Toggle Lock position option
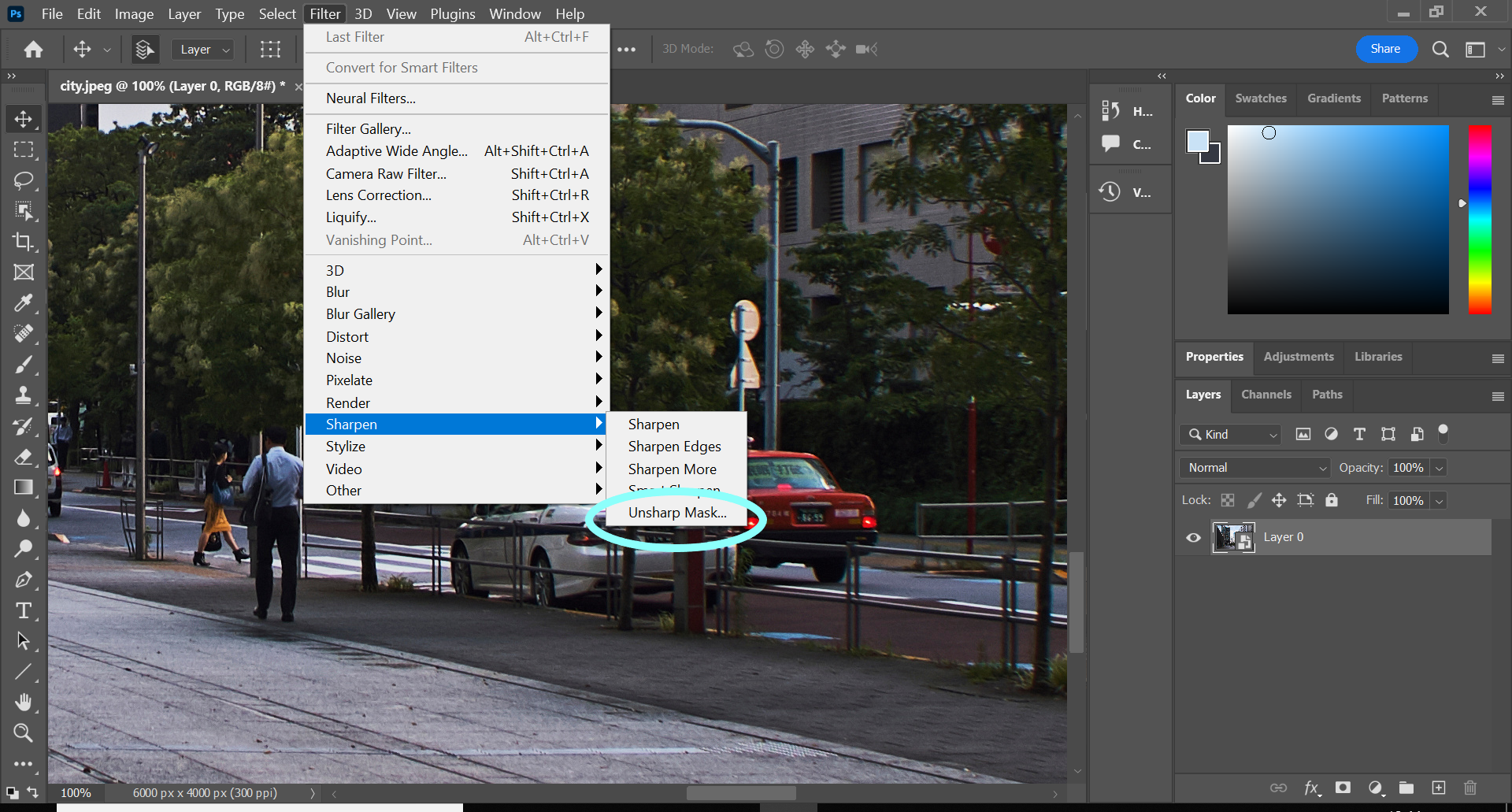This screenshot has width=1512, height=812. pyautogui.click(x=1279, y=500)
